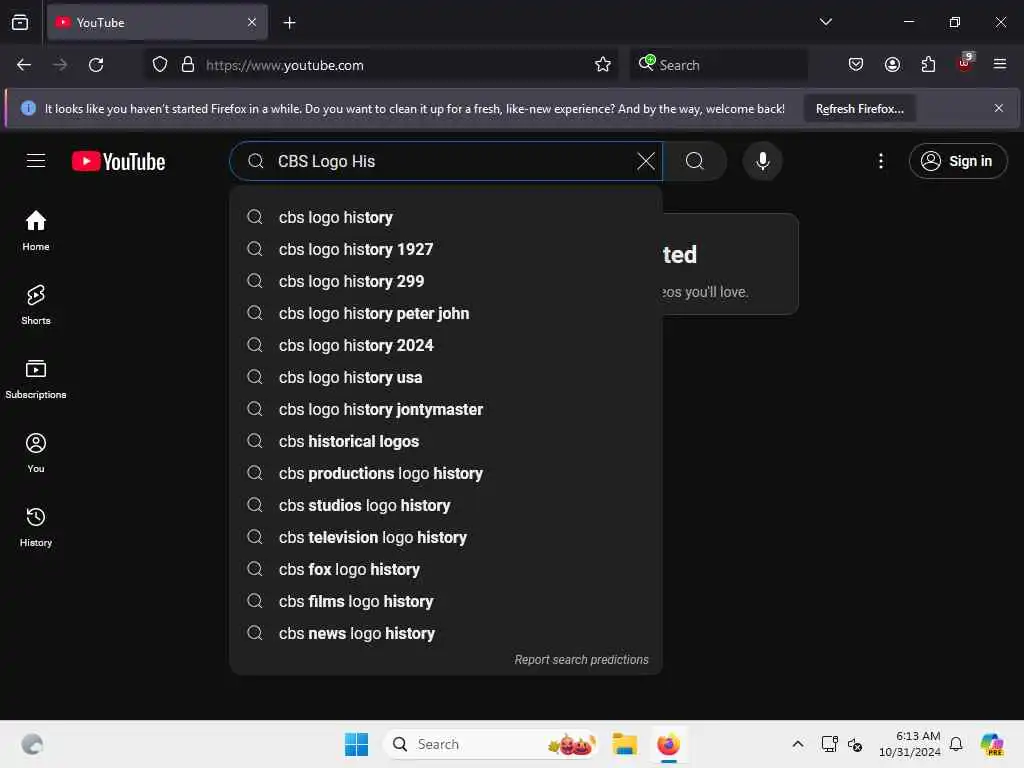Open History in sidebar
Screen dimensions: 1024x768
coord(36,526)
